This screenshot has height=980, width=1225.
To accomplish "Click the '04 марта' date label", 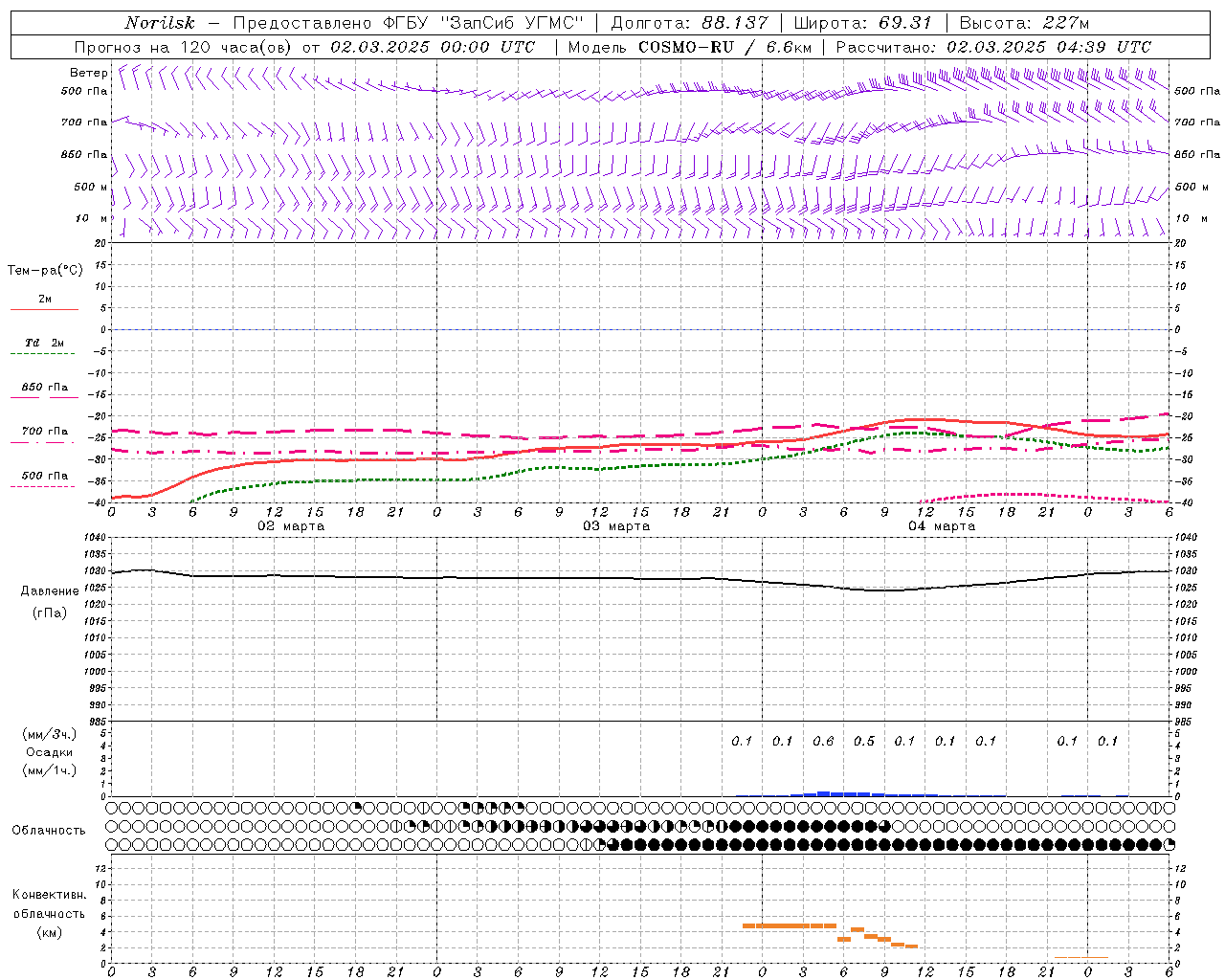I will coord(942,526).
